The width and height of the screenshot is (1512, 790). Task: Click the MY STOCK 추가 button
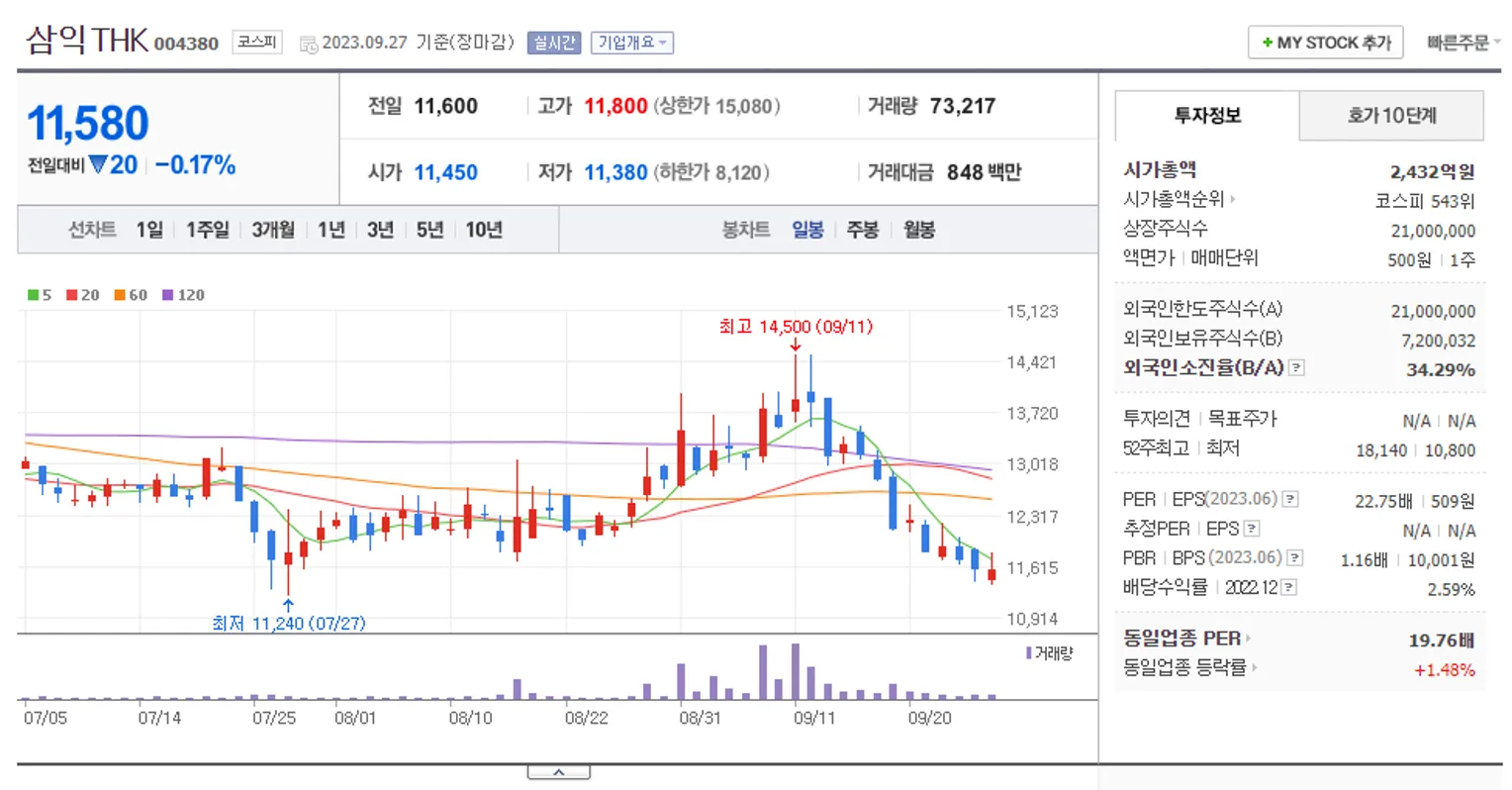1325,43
